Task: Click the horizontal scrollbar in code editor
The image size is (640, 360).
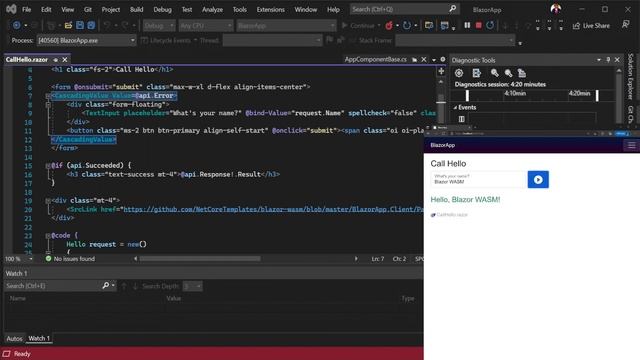Action: (x=200, y=259)
